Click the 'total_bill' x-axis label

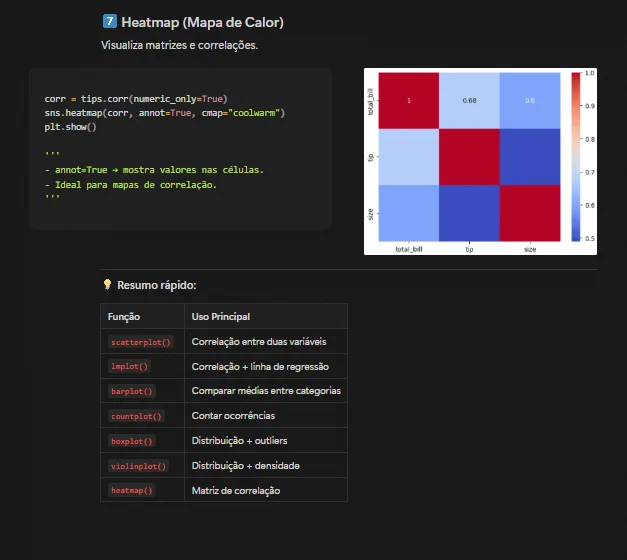pyautogui.click(x=409, y=249)
